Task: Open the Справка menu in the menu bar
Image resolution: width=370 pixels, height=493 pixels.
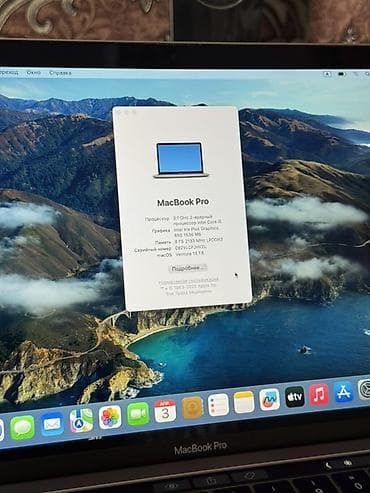Action: point(60,73)
